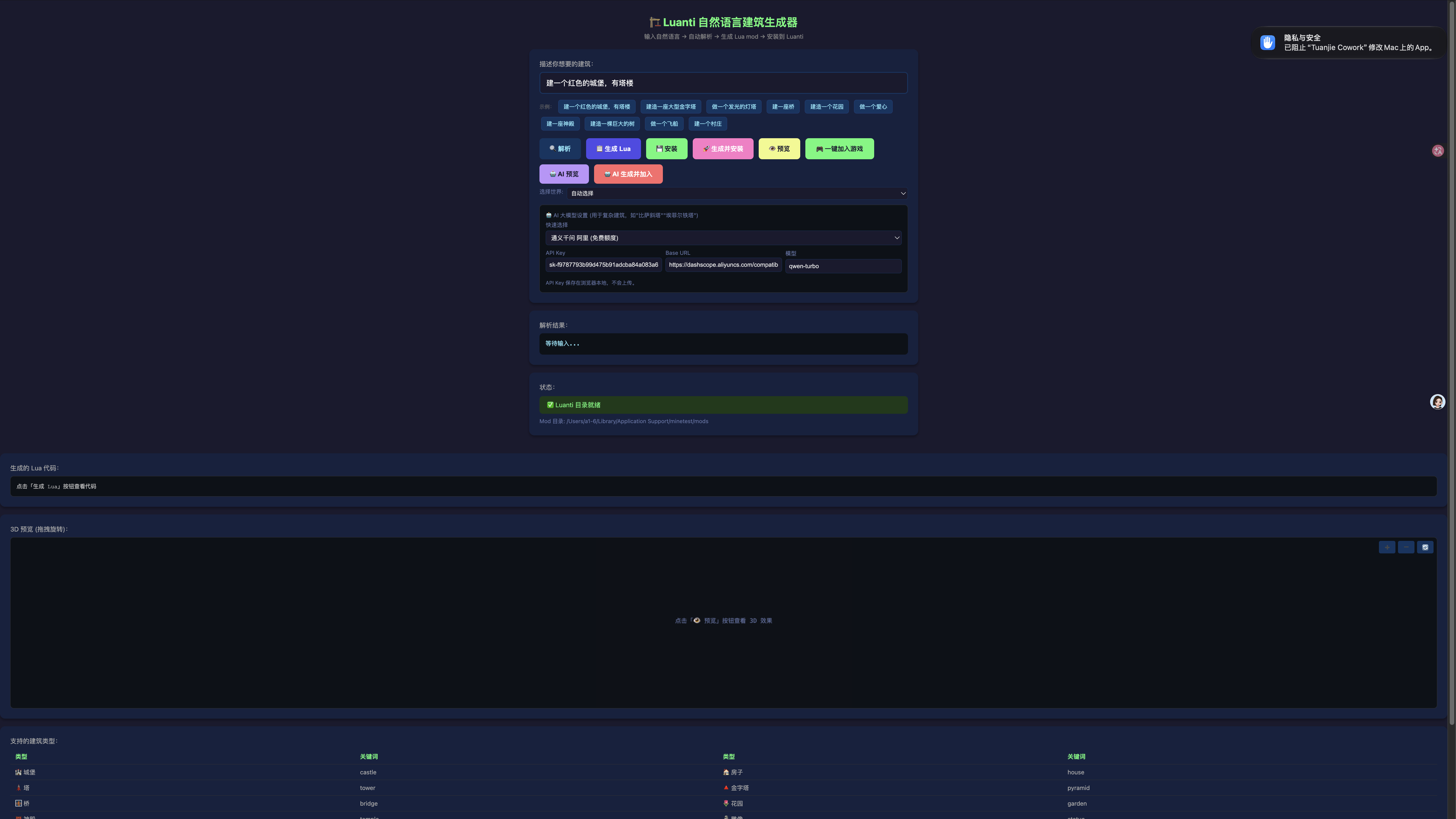Select example 建一个村庄 chip
1456x819 pixels.
click(x=708, y=124)
